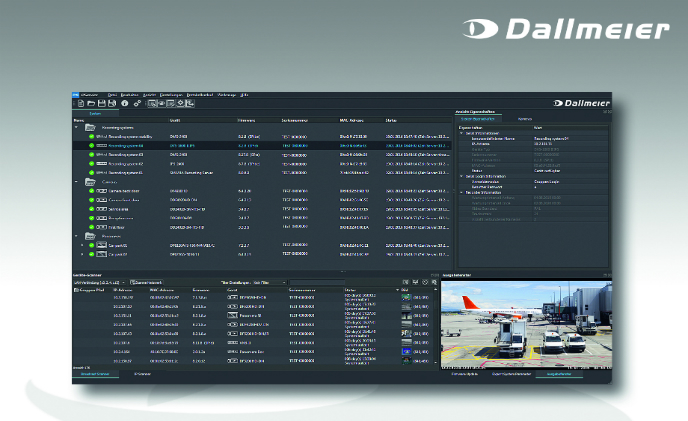Collapse the Recording systems folder
The height and width of the screenshot is (421, 688).
tap(76, 127)
